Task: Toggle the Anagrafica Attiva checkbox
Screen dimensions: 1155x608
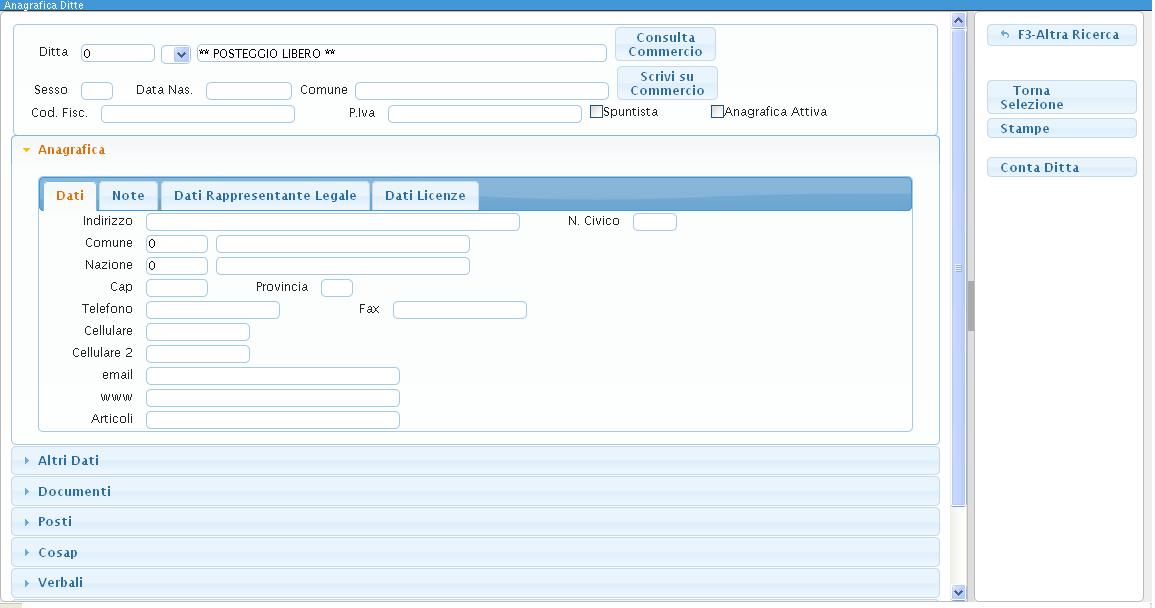Action: coord(717,112)
